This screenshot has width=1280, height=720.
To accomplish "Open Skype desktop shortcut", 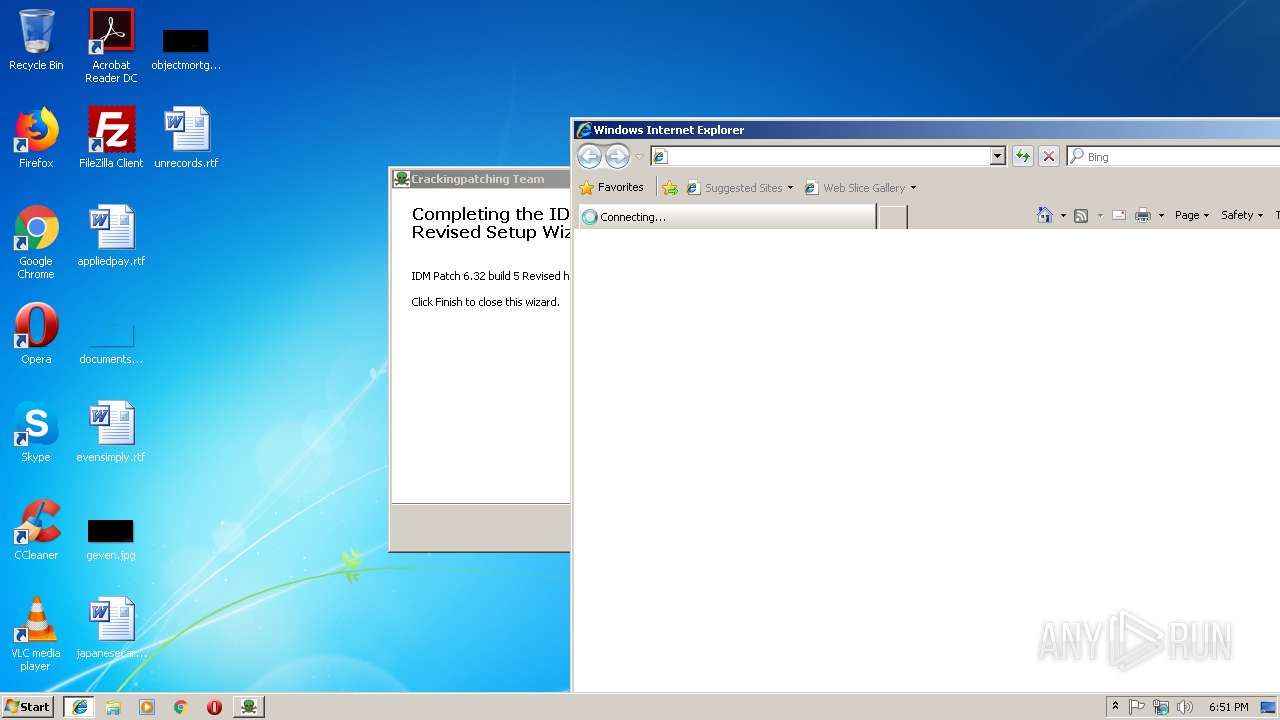I will (x=36, y=432).
